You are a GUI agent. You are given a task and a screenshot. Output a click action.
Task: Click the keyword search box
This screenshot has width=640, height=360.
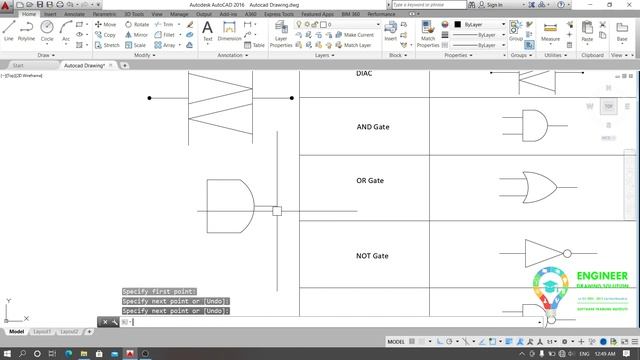(429, 5)
